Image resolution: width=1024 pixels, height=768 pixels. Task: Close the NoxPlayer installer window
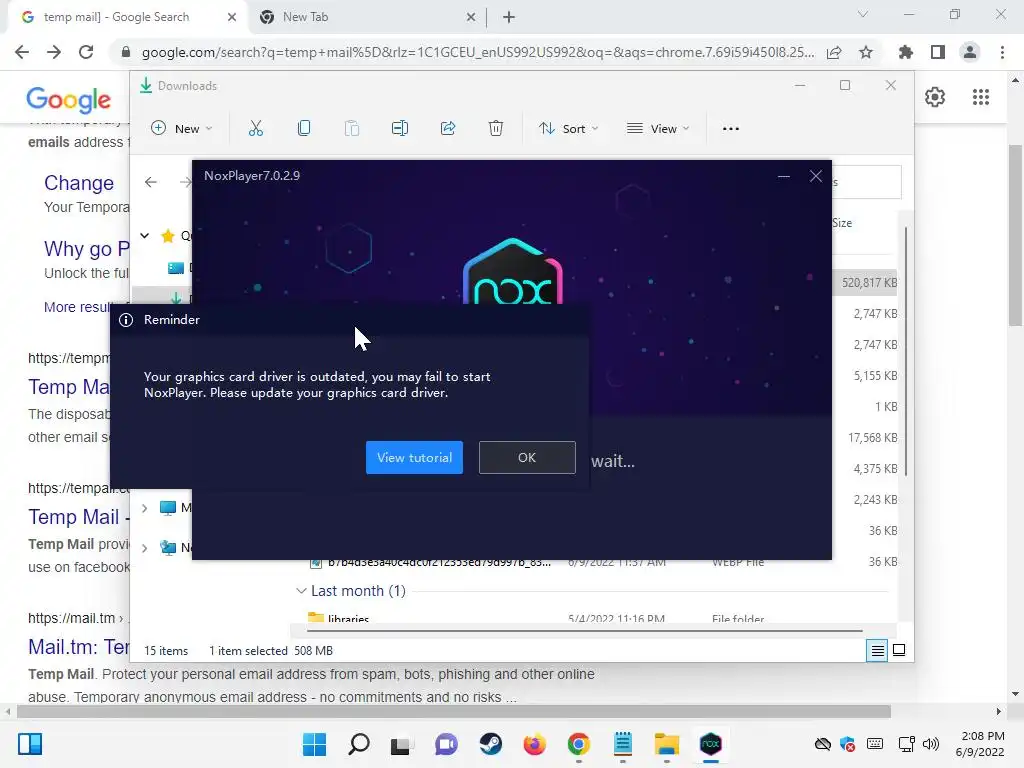click(816, 176)
